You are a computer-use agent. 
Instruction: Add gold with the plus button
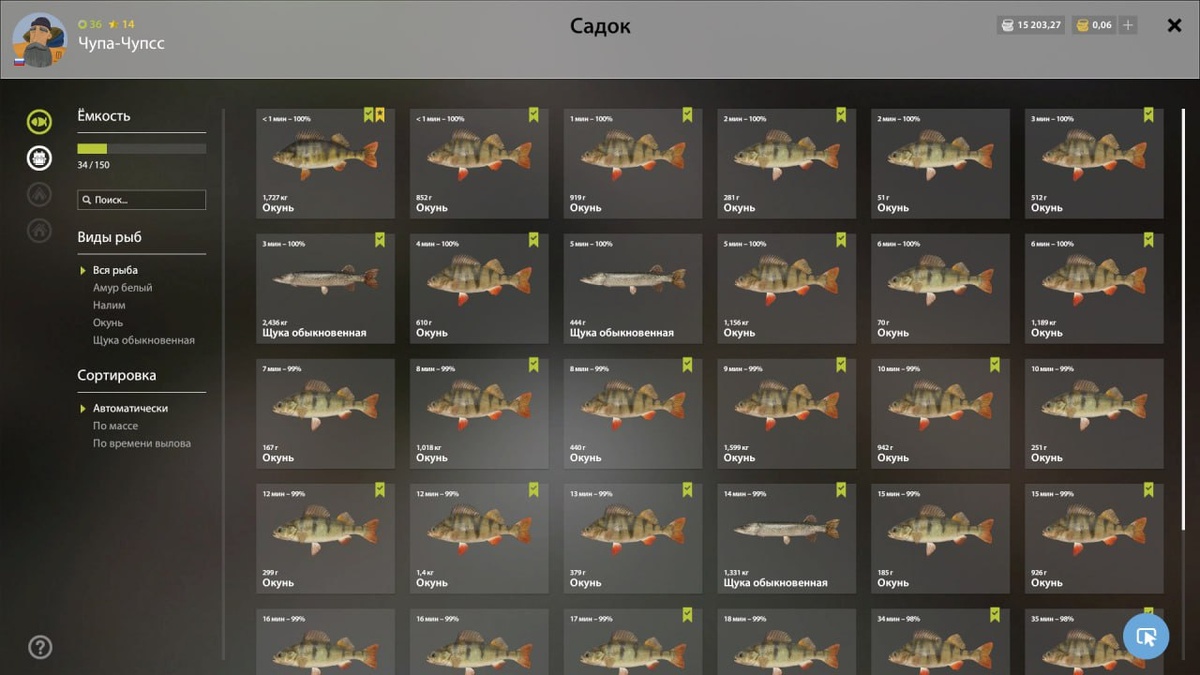(1128, 25)
